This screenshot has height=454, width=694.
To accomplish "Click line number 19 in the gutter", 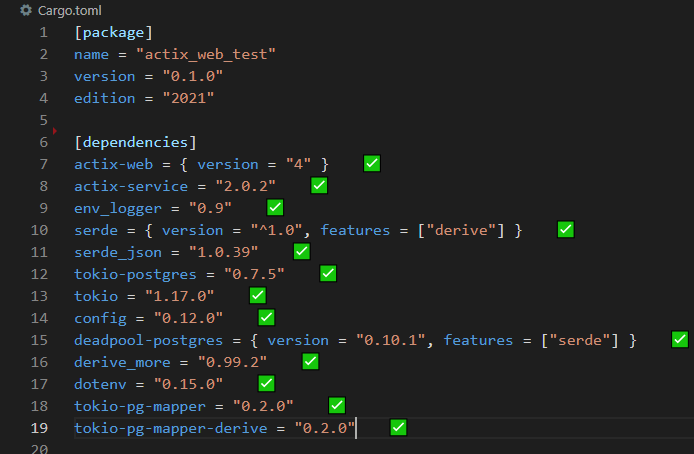I will [x=39, y=428].
